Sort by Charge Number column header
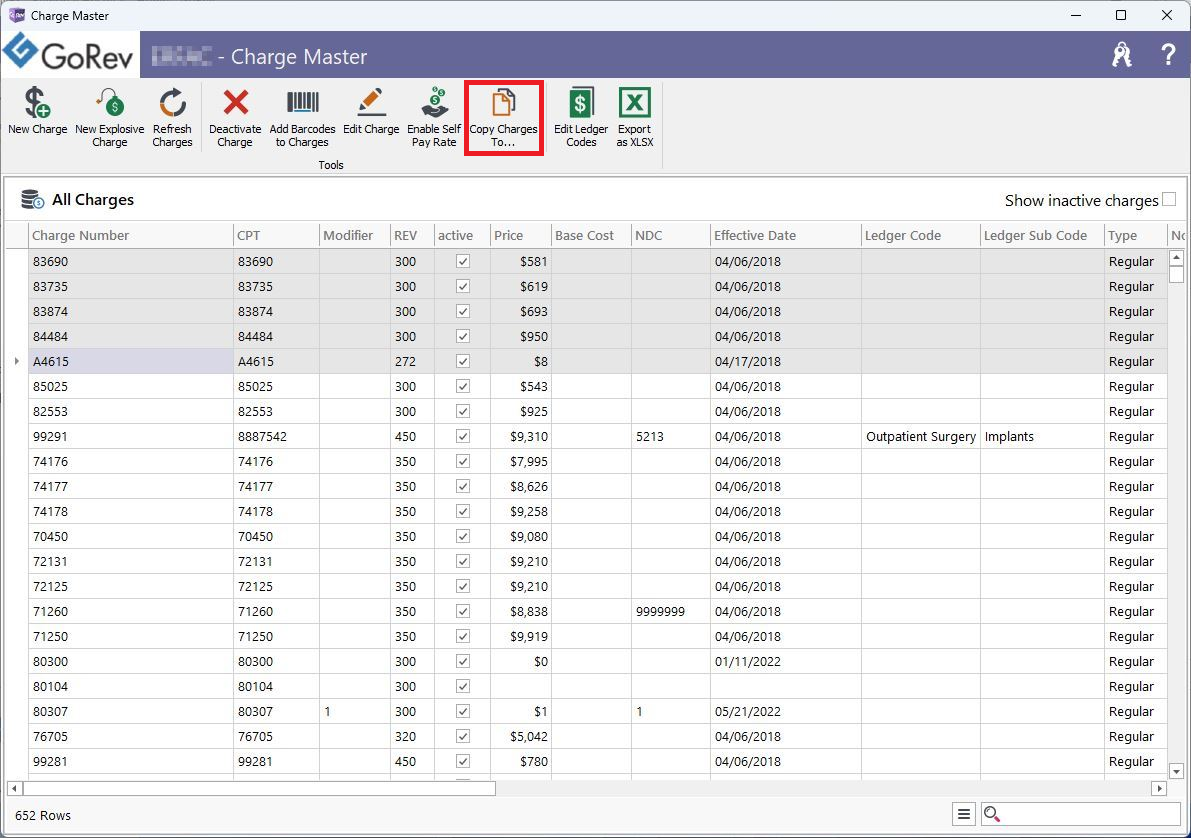This screenshot has height=838, width=1191. 131,236
